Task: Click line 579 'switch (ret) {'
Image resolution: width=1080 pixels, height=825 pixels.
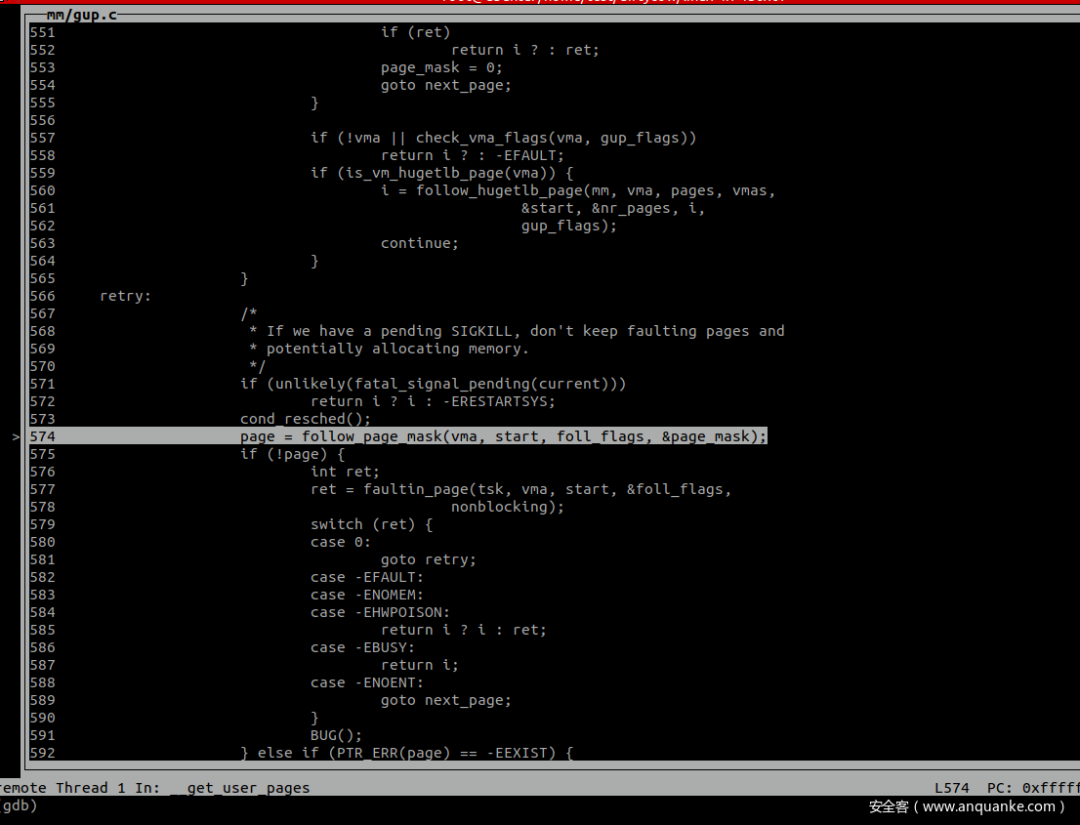Action: (x=371, y=525)
